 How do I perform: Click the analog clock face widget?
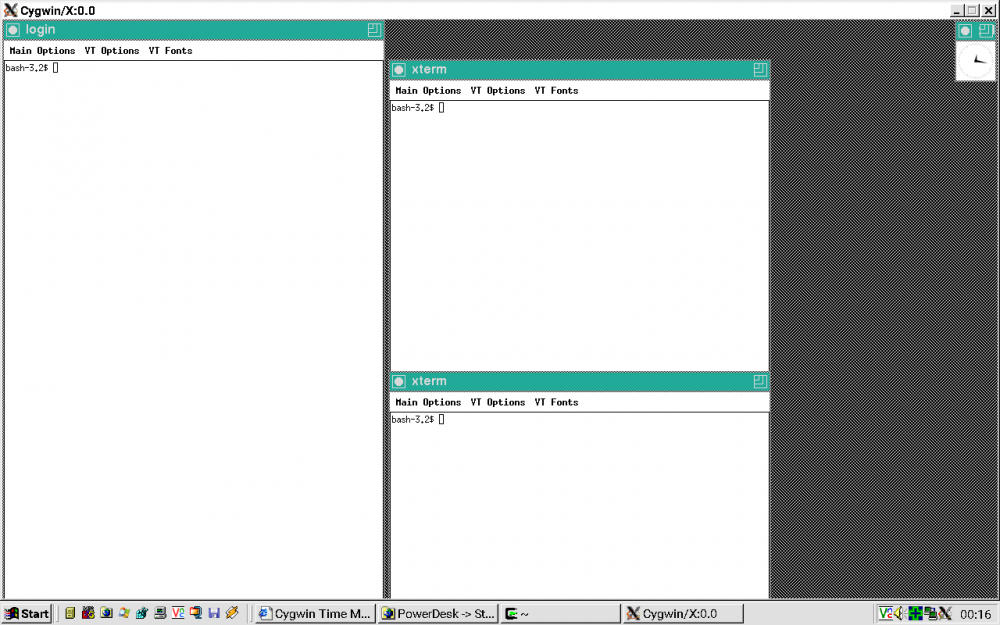[975, 61]
